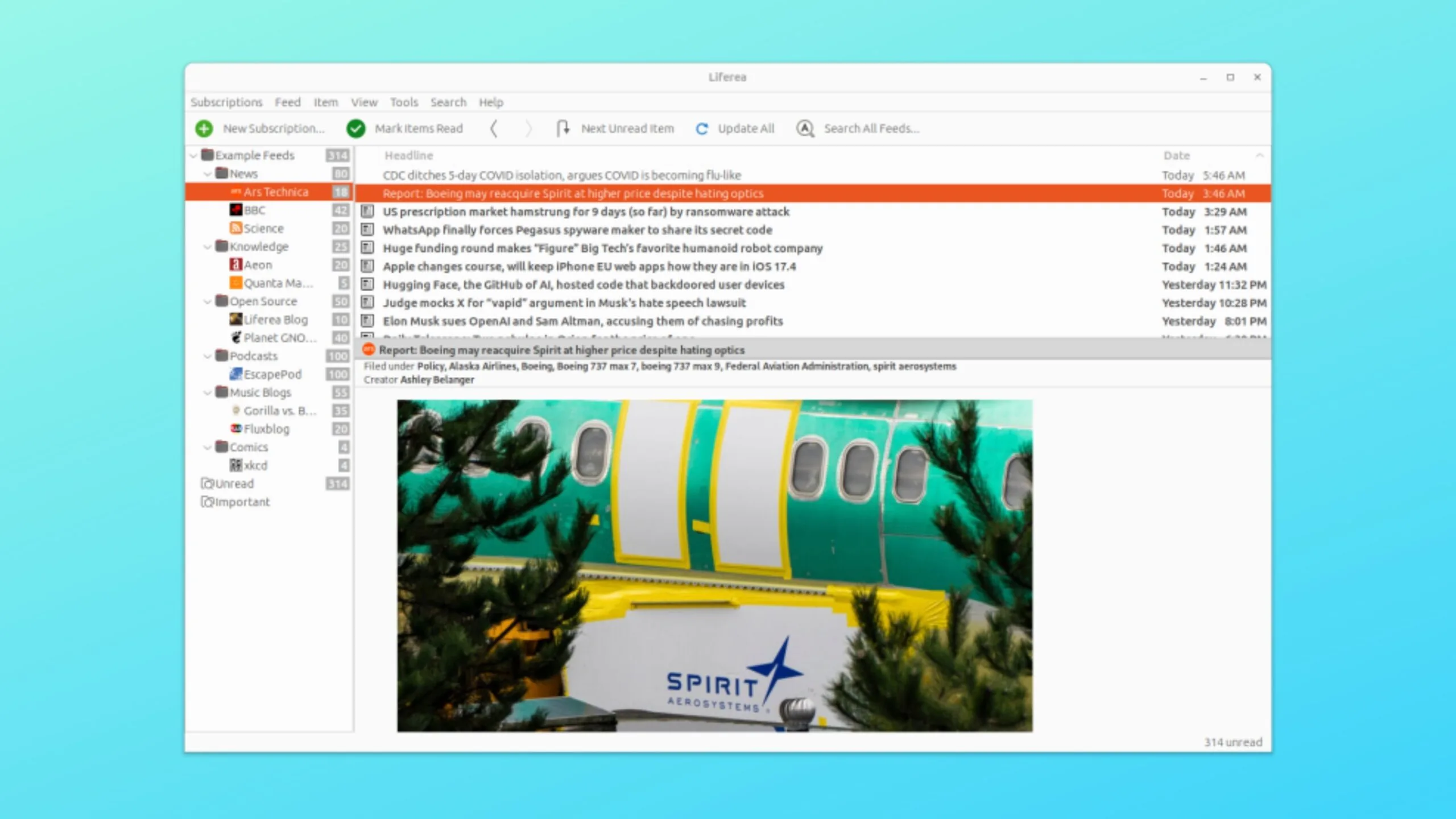
Task: Open the Tools menu
Action: (404, 102)
